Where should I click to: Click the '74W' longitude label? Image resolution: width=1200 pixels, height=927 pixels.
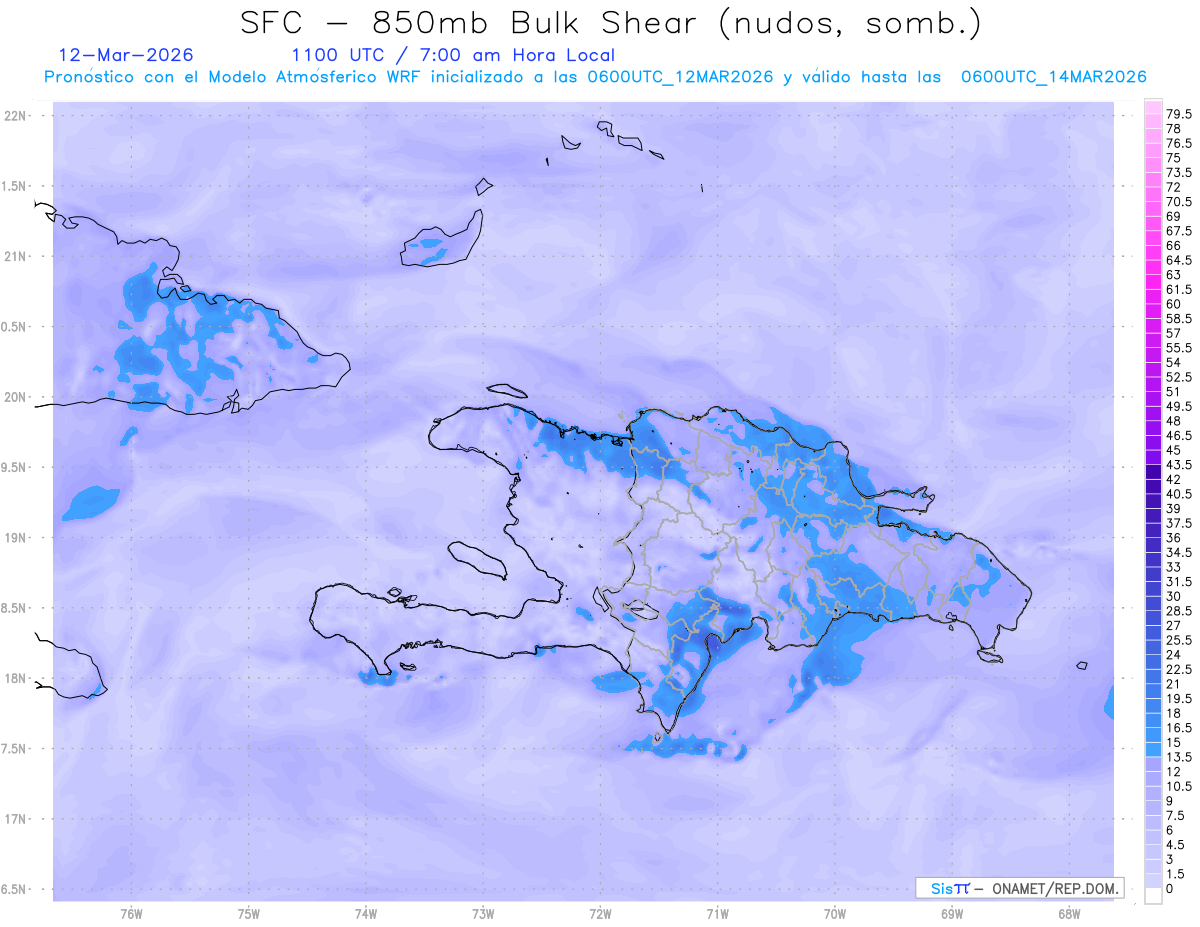tap(366, 914)
